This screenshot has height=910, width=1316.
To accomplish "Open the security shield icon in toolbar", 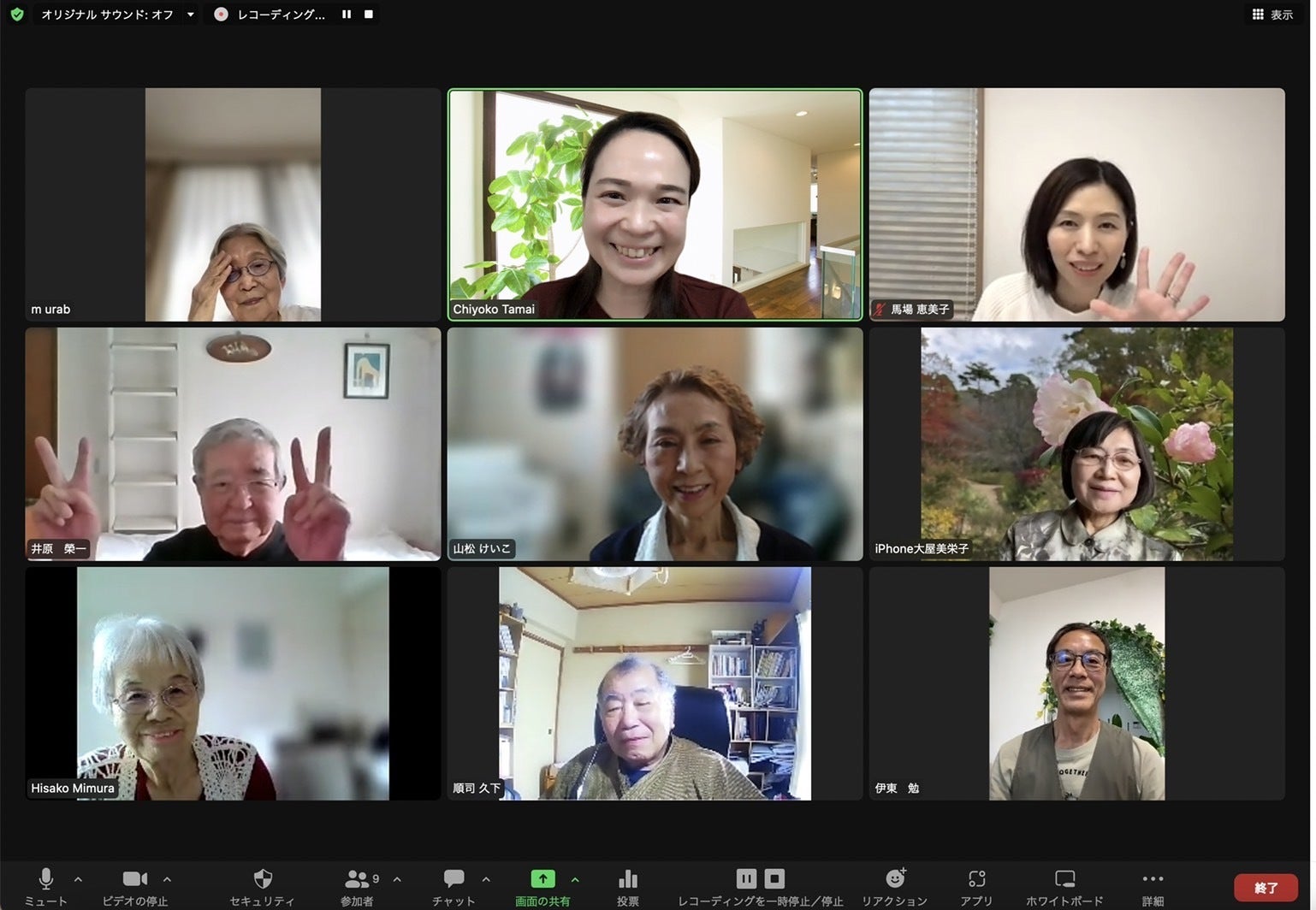I will pos(263,879).
